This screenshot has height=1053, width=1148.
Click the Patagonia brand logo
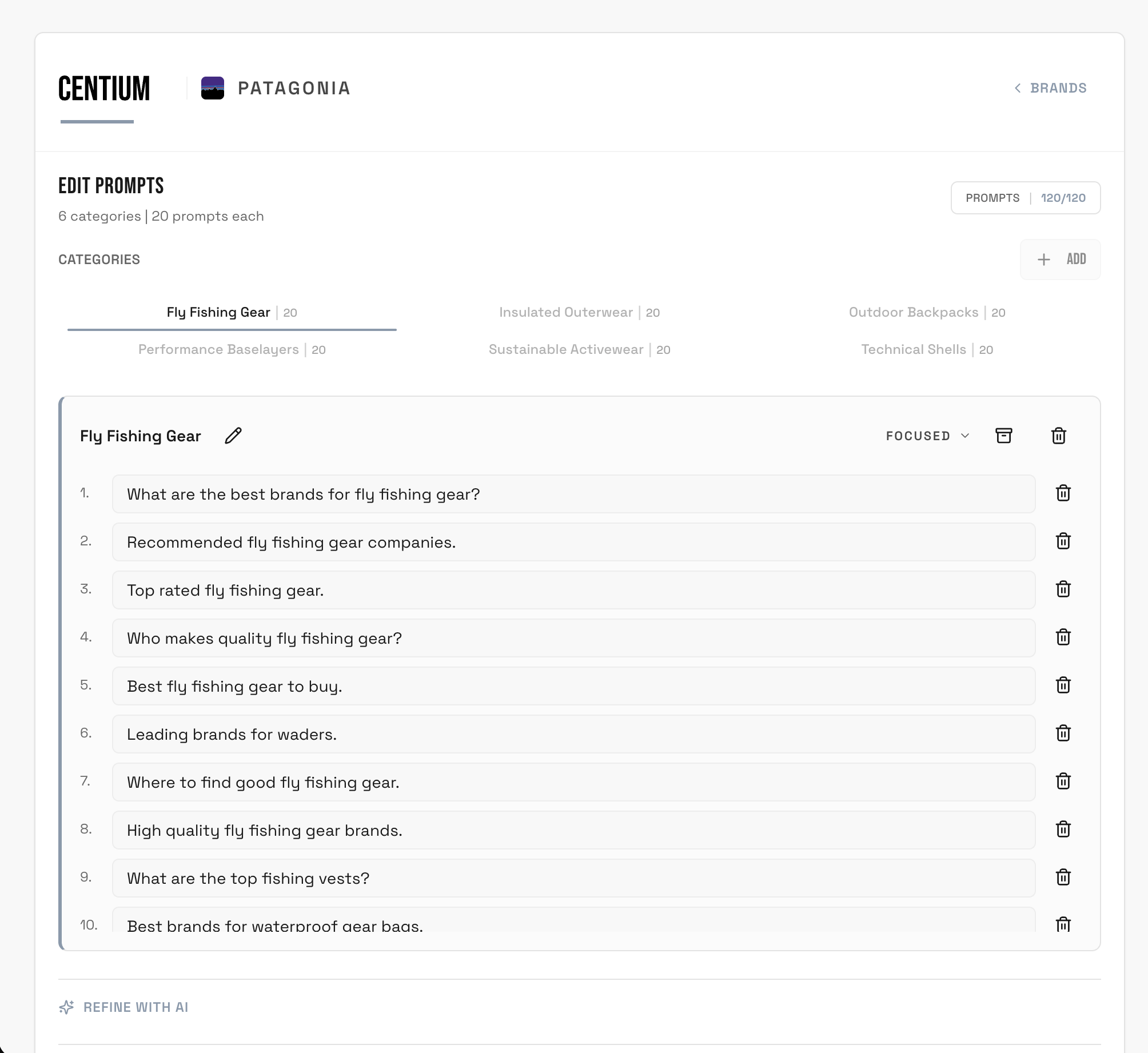213,88
